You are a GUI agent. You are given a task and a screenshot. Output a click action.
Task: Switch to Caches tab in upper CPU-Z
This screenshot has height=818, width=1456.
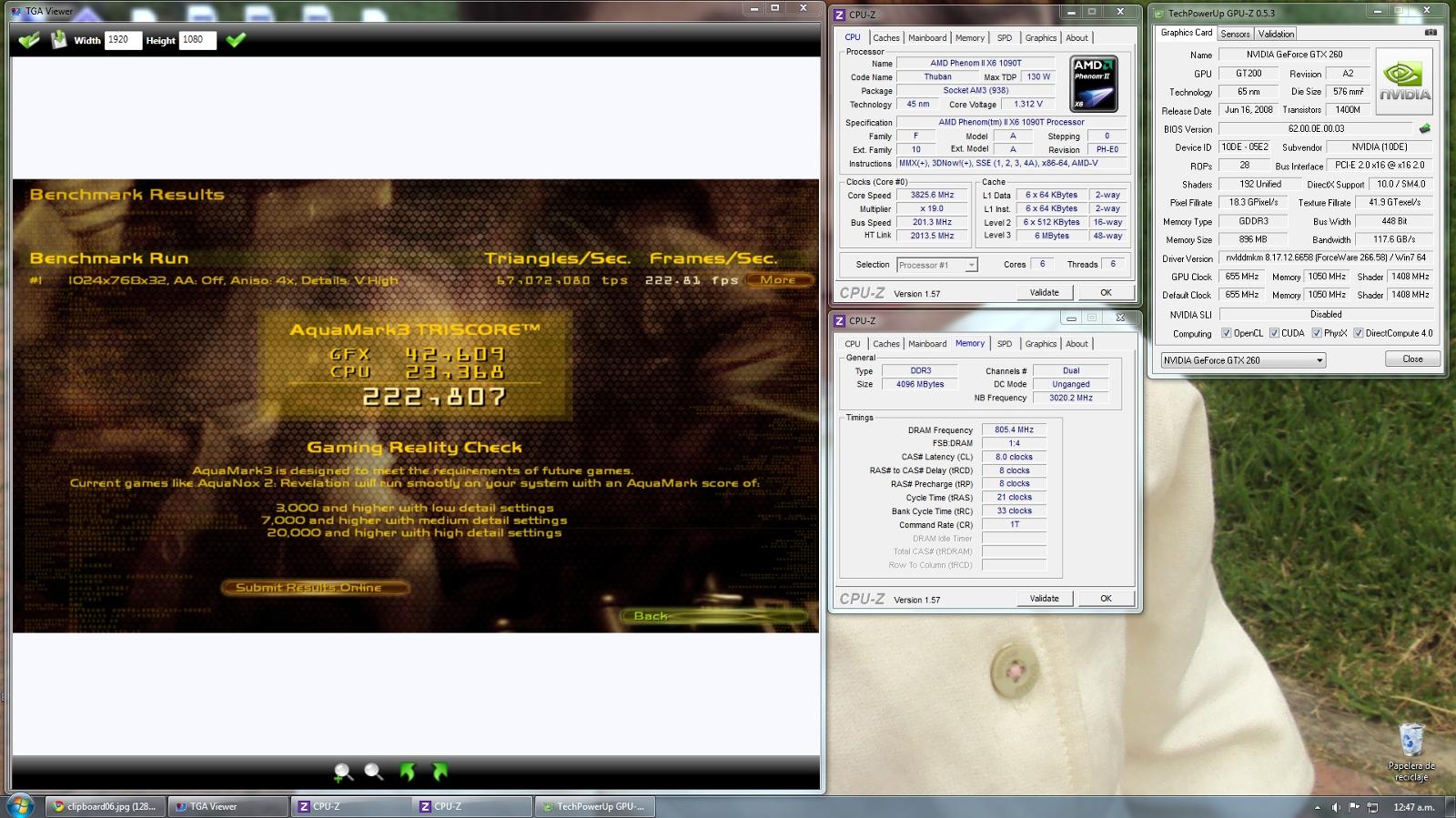click(885, 37)
